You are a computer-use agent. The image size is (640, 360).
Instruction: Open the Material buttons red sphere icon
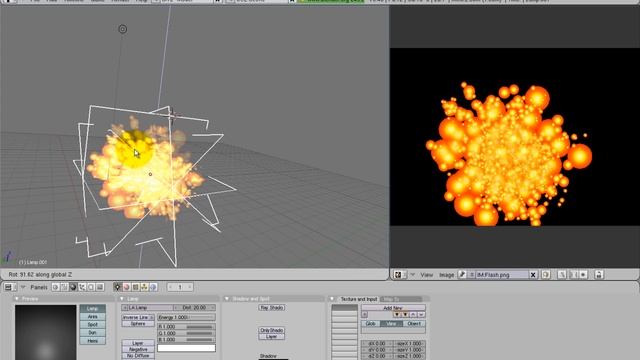pos(127,287)
